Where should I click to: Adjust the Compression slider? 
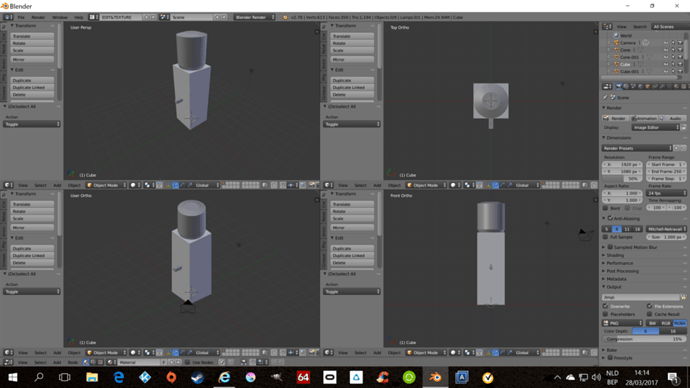644,339
